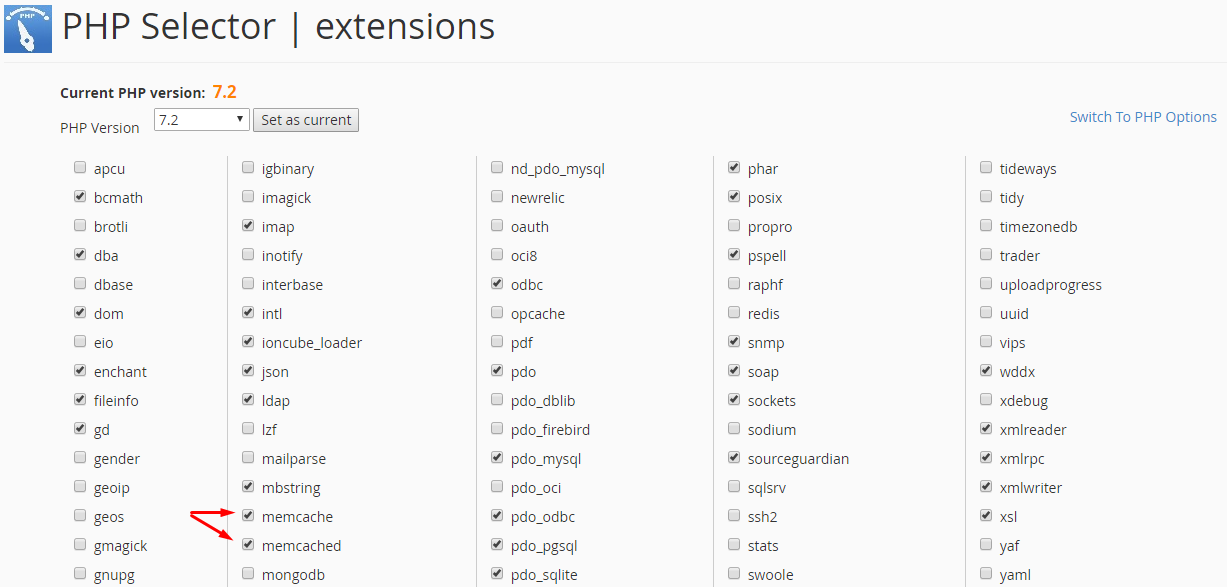Disable the pdo_mysql checkbox
The image size is (1227, 587).
[x=497, y=458]
